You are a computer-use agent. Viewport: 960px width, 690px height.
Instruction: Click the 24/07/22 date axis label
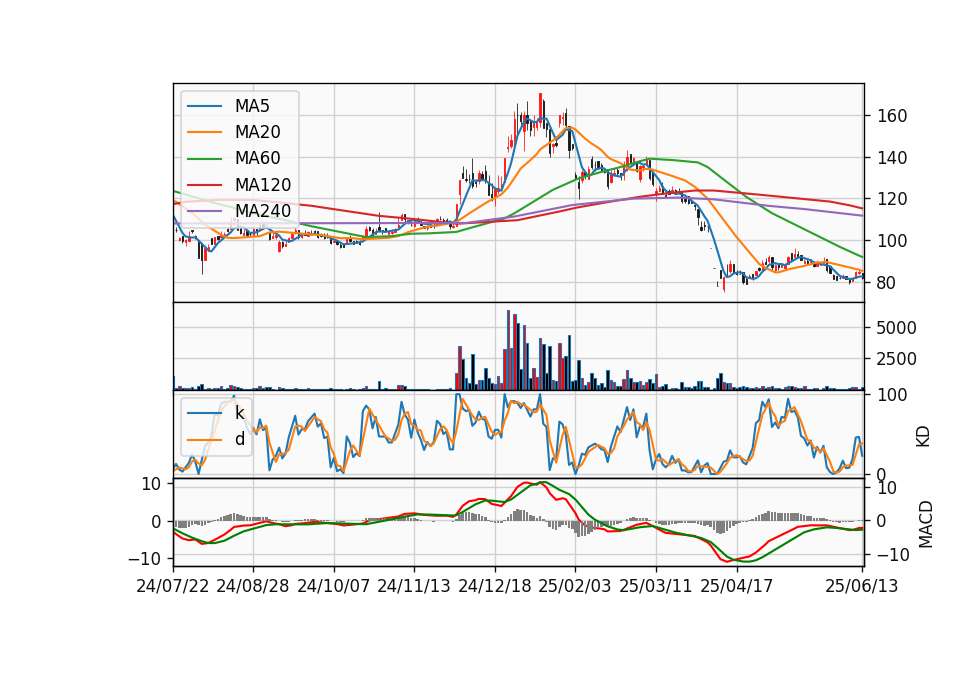tap(173, 586)
